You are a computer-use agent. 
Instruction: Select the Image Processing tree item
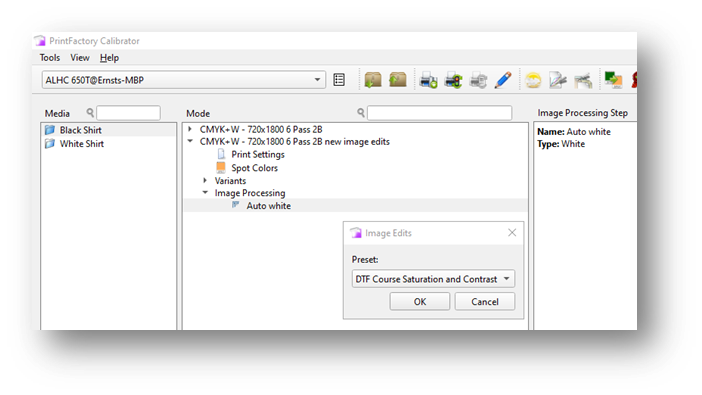[250, 193]
